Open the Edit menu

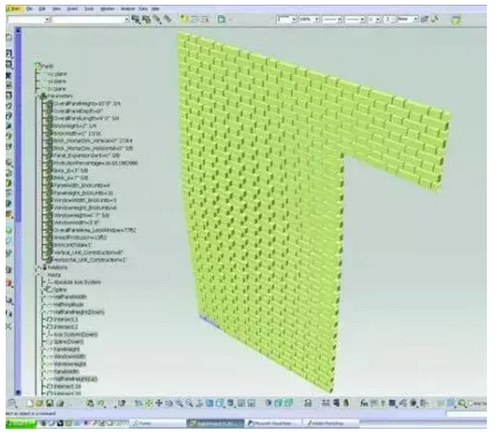[42, 9]
